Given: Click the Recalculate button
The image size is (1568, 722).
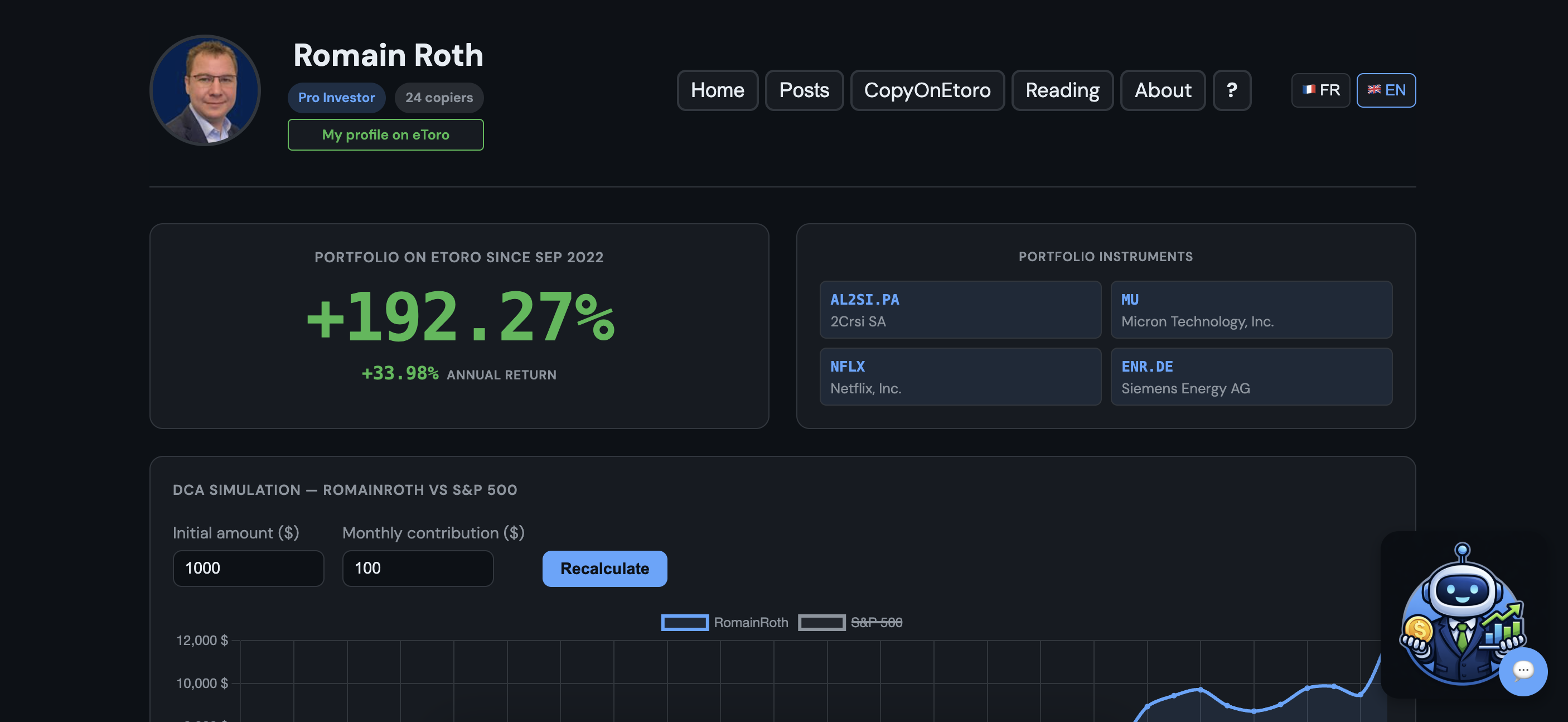Looking at the screenshot, I should coord(604,569).
